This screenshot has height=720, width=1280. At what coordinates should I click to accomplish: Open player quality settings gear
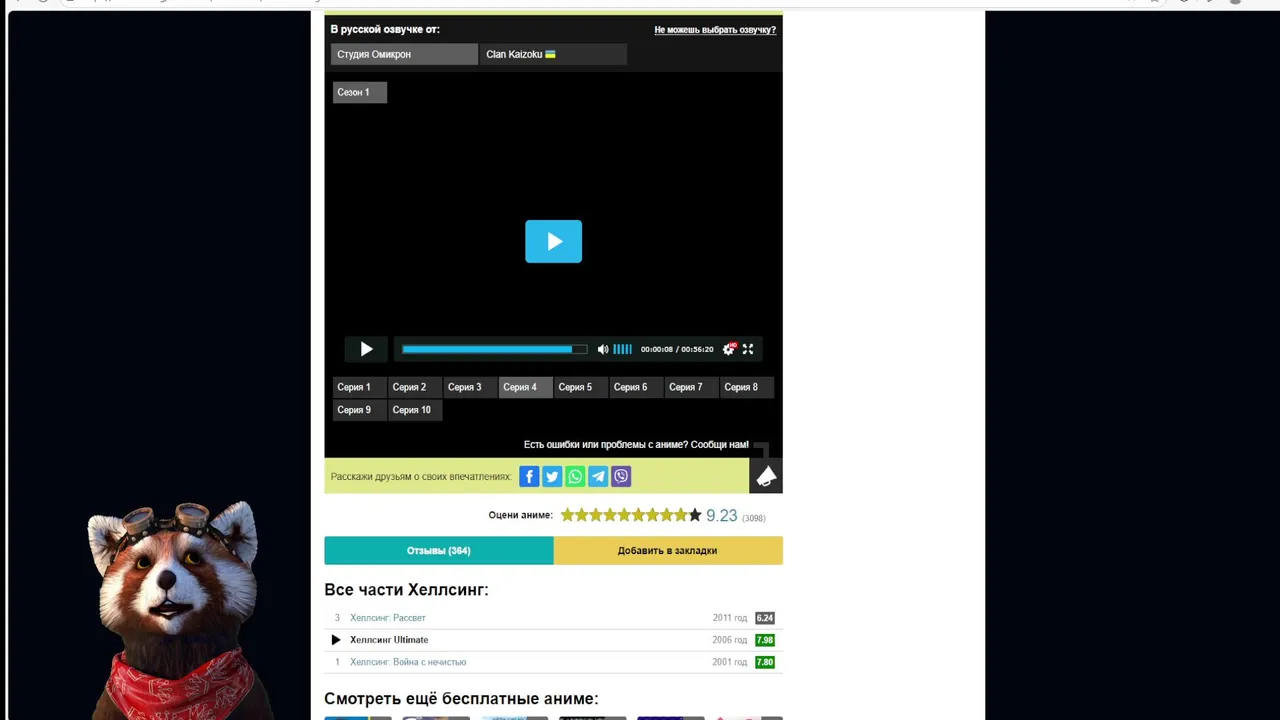729,349
